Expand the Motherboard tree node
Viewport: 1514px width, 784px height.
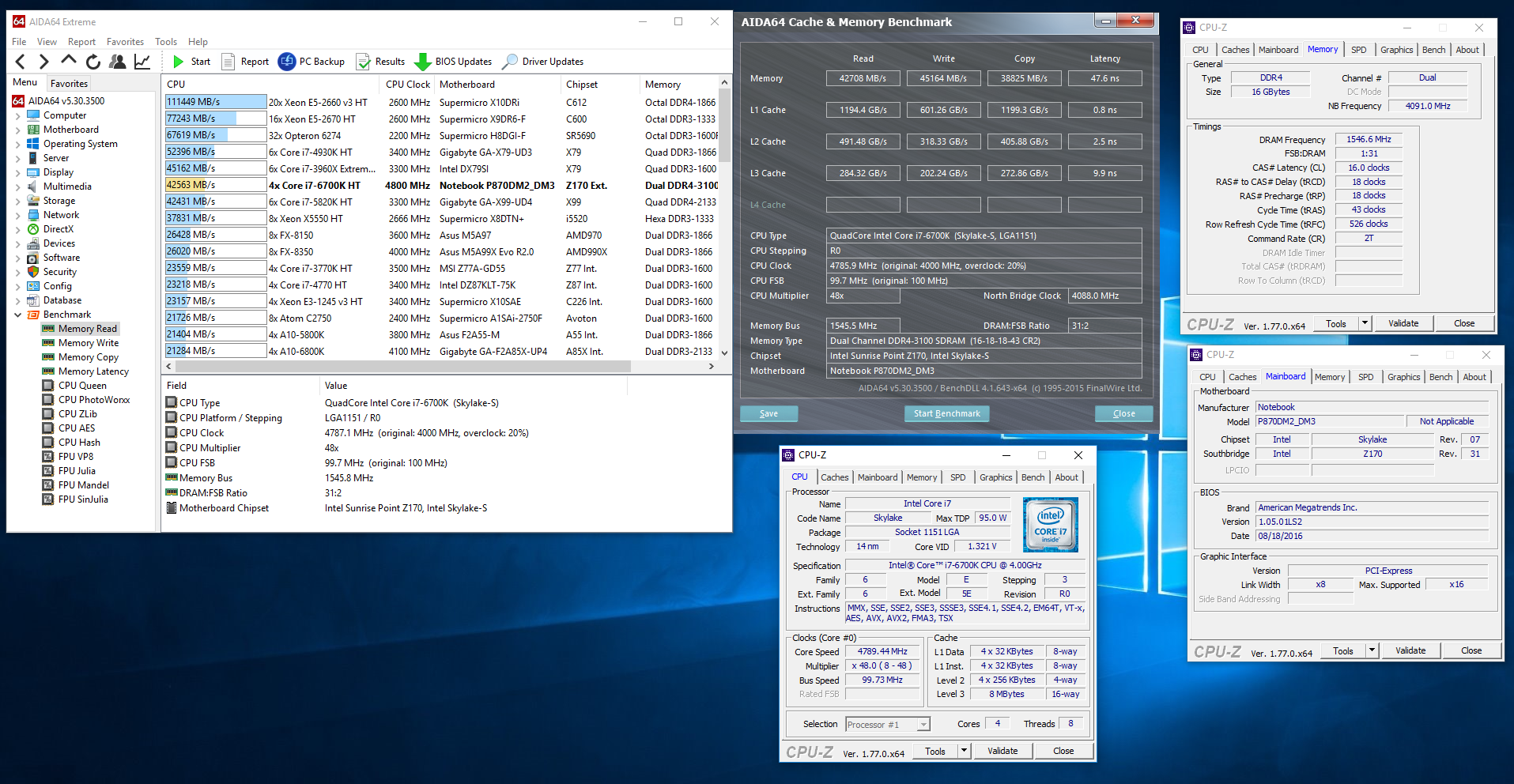click(18, 130)
